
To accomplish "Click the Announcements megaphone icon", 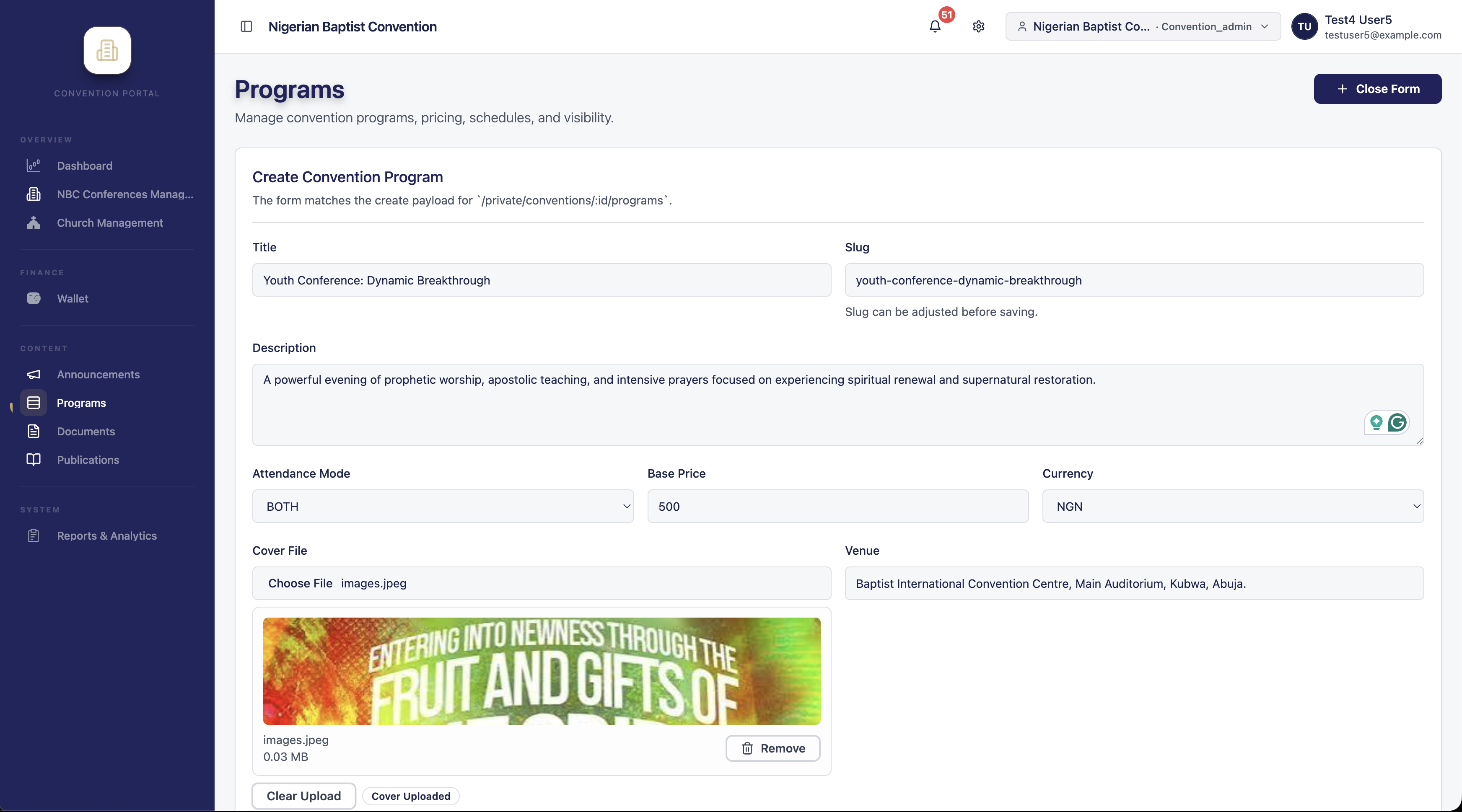I will (34, 375).
